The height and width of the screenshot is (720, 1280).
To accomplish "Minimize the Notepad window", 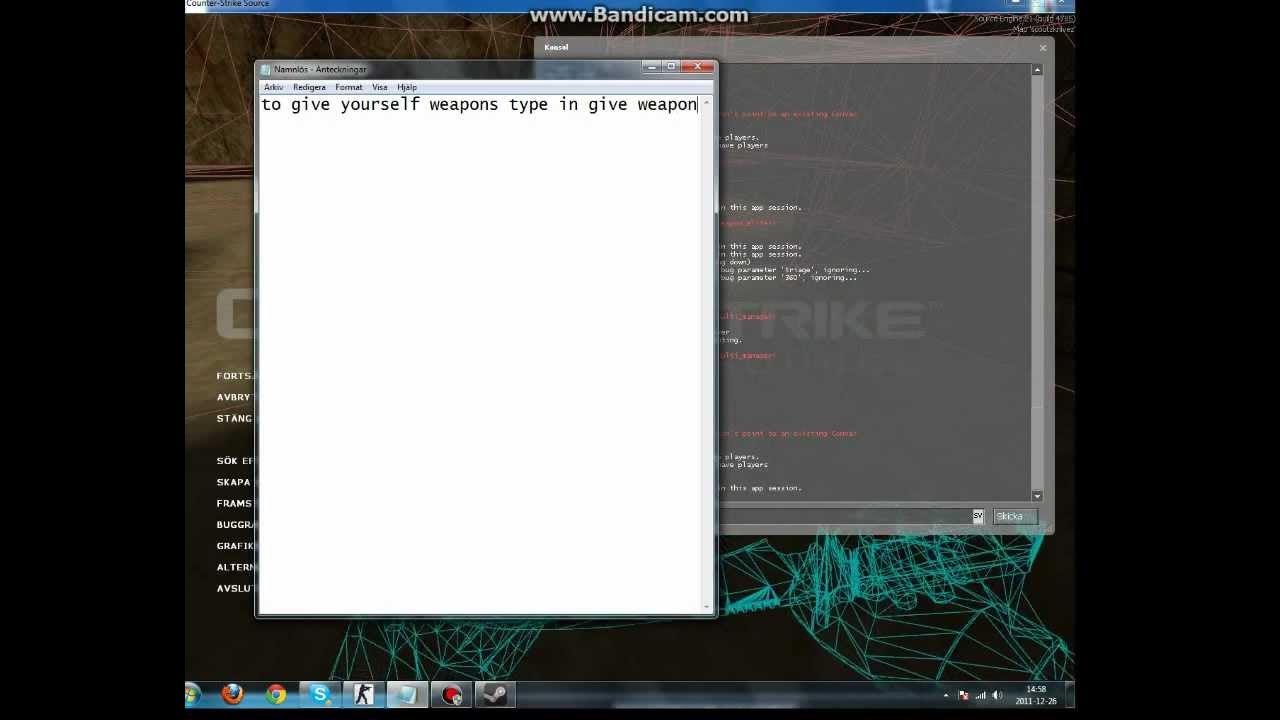I will coord(652,67).
